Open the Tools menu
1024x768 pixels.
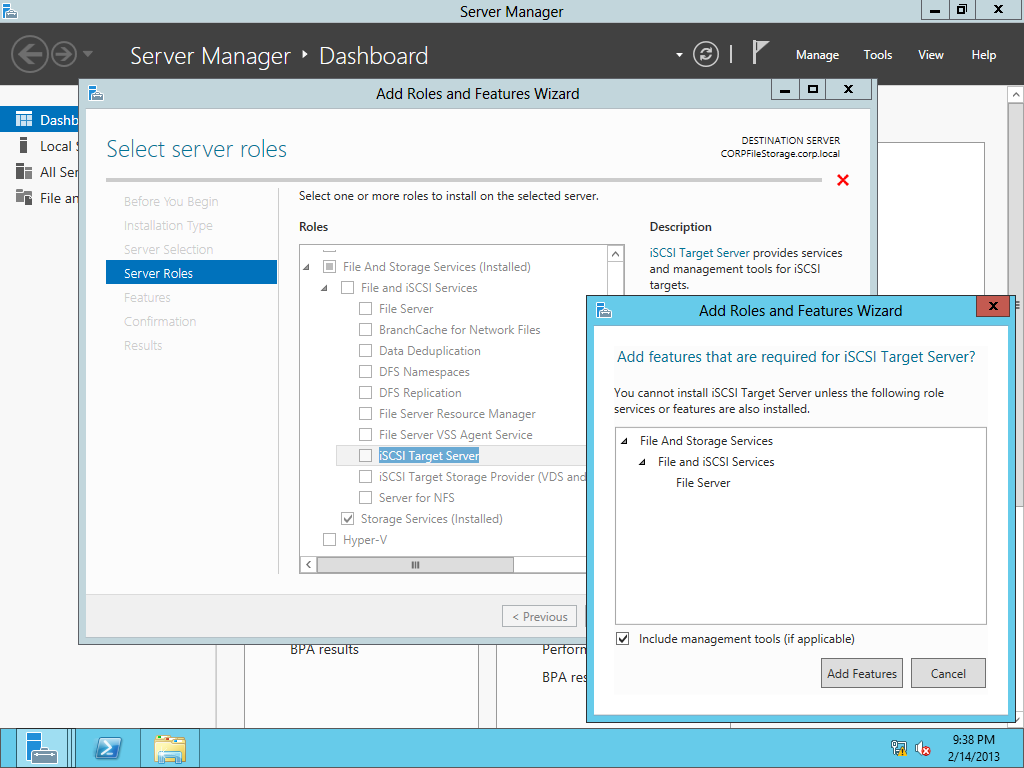(877, 55)
